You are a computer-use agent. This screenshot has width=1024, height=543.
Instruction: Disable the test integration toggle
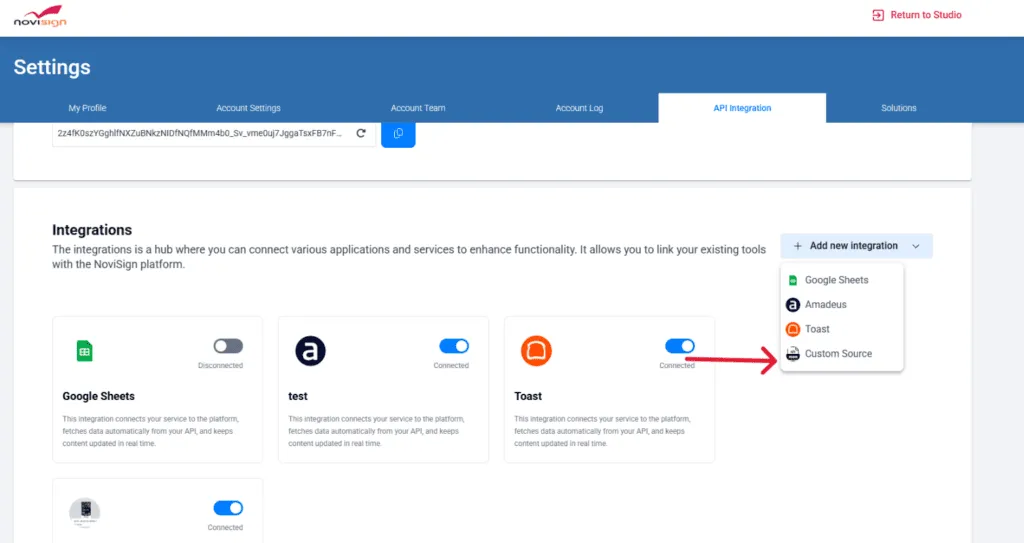(x=454, y=346)
